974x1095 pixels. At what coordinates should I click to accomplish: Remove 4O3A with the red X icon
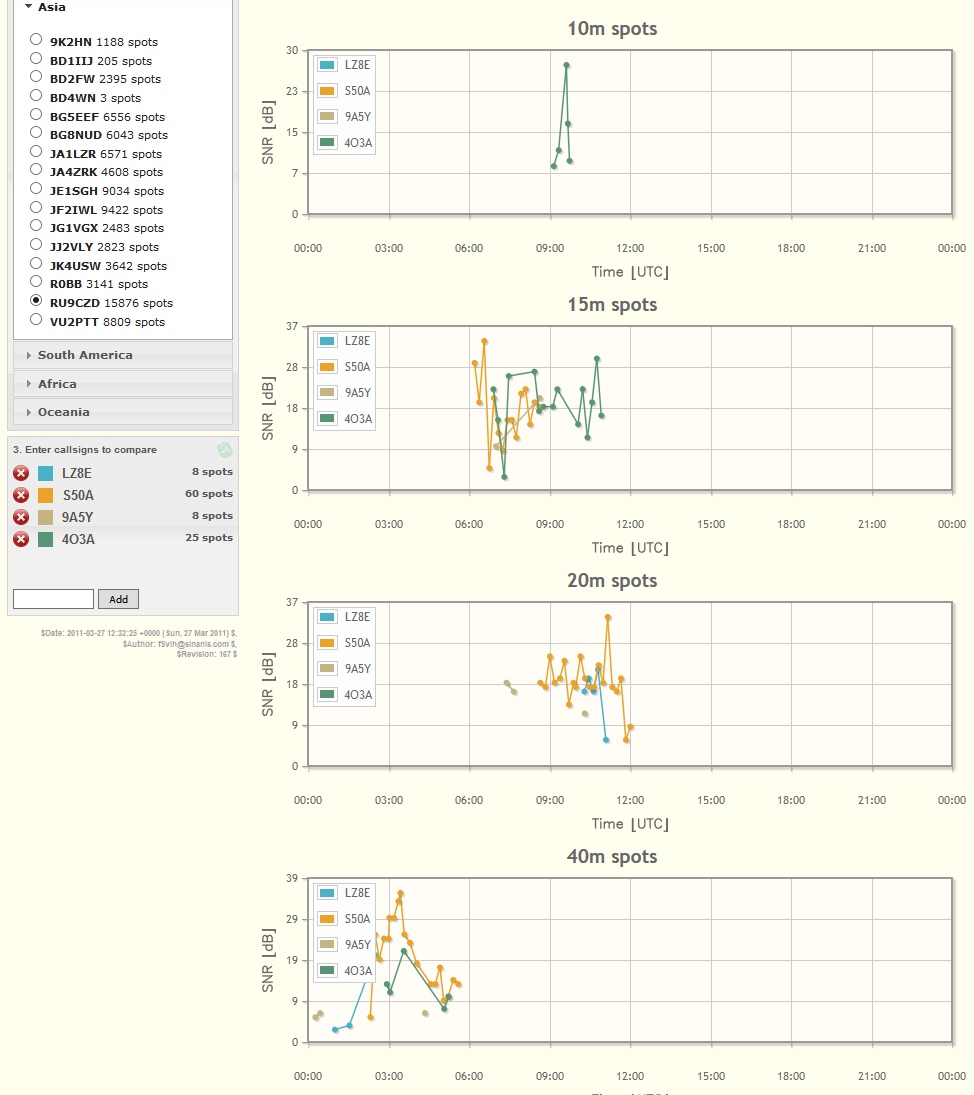point(21,539)
